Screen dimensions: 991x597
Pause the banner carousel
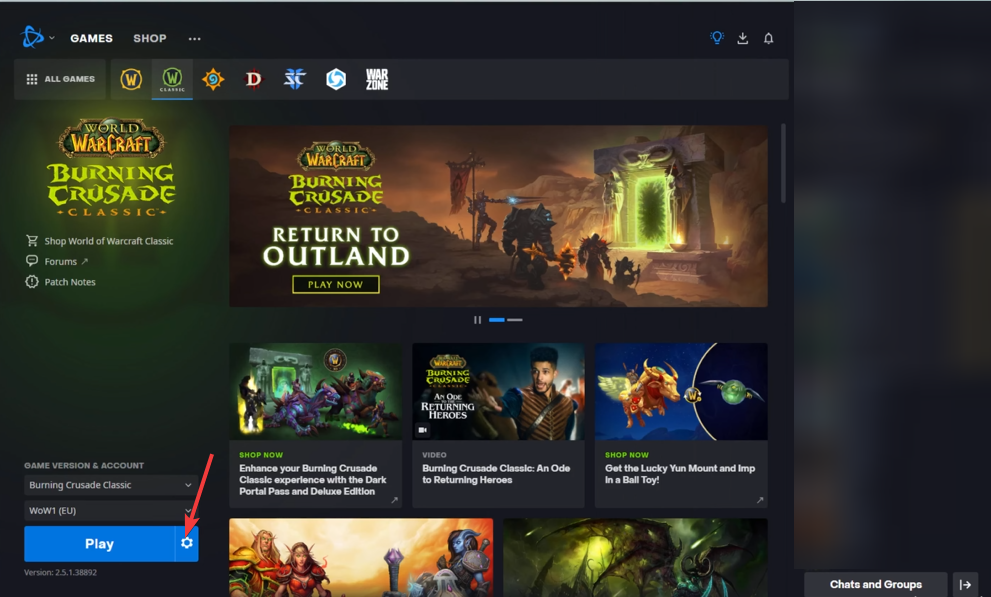coord(477,320)
